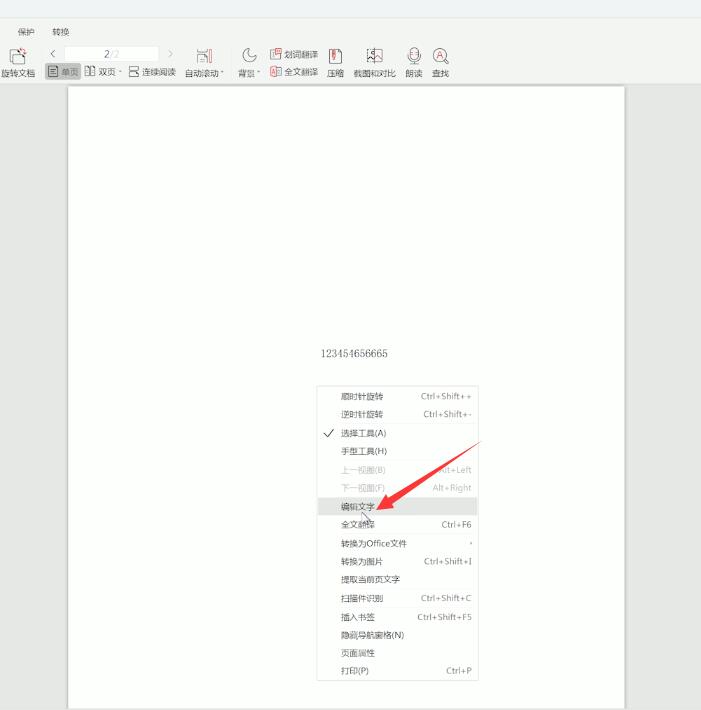Open Page Properties (页面属性)
The image size is (701, 710).
coord(398,653)
